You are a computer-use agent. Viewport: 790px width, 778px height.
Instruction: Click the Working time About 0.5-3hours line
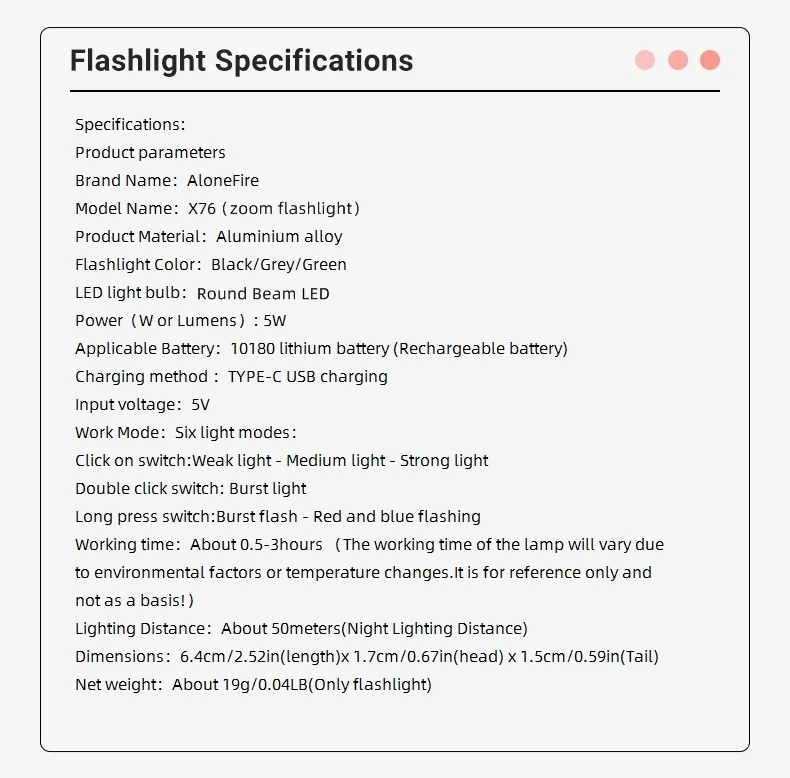(369, 545)
